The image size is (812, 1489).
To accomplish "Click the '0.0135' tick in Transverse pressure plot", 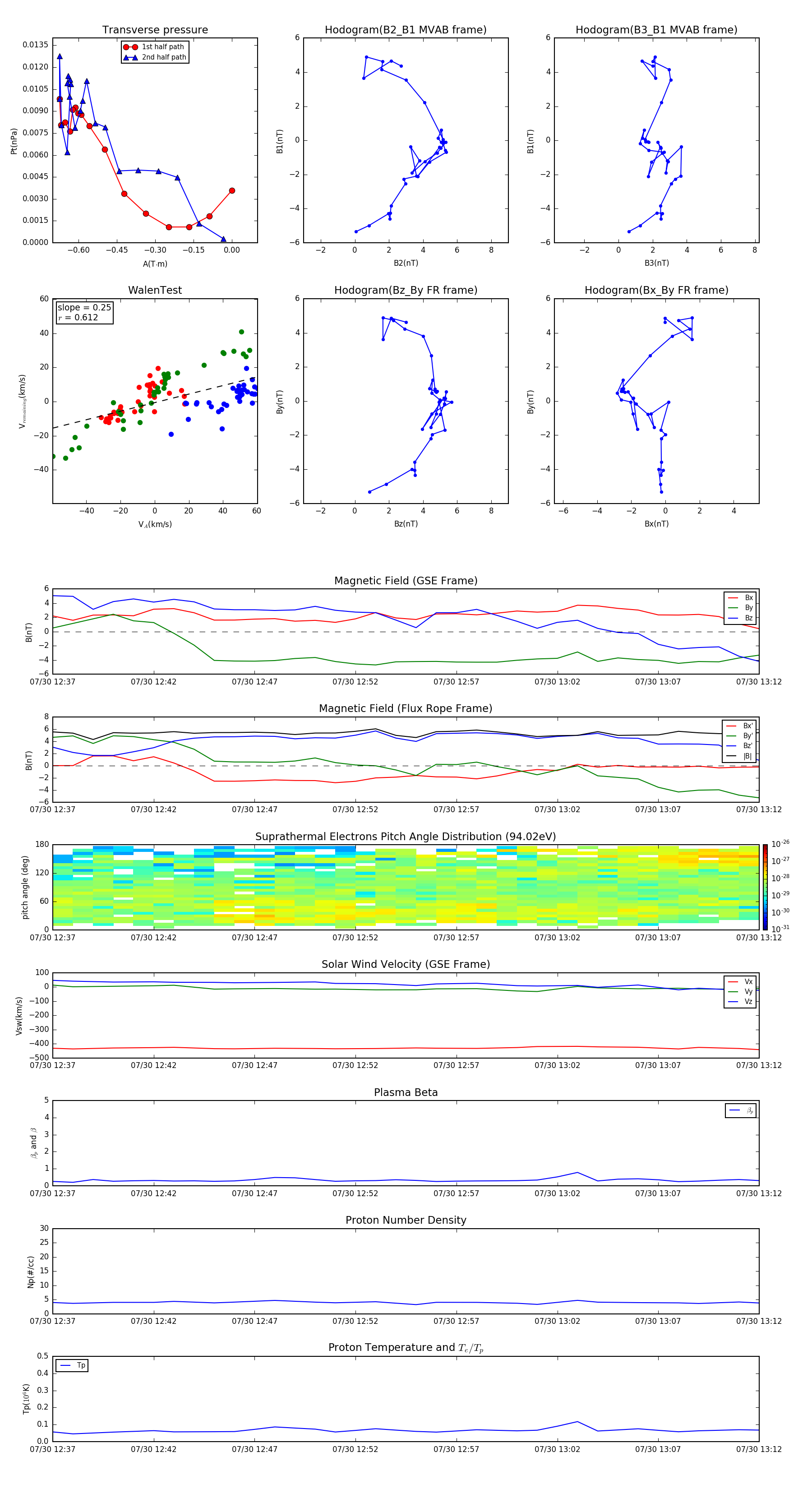I will [35, 45].
